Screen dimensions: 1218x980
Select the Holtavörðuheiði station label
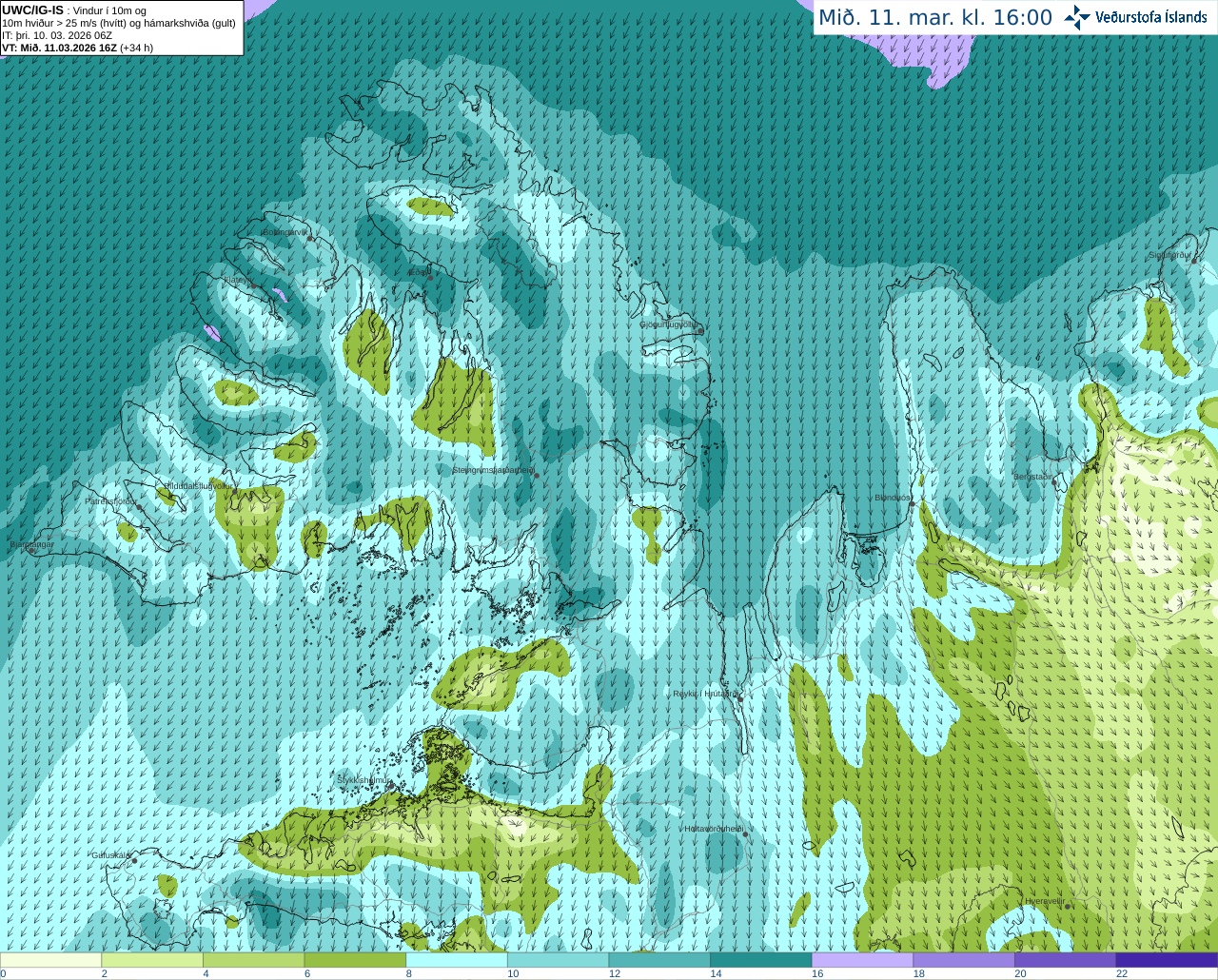[x=714, y=829]
